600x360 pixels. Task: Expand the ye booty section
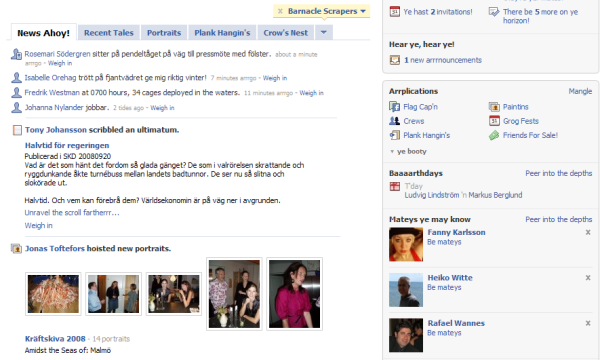click(408, 151)
